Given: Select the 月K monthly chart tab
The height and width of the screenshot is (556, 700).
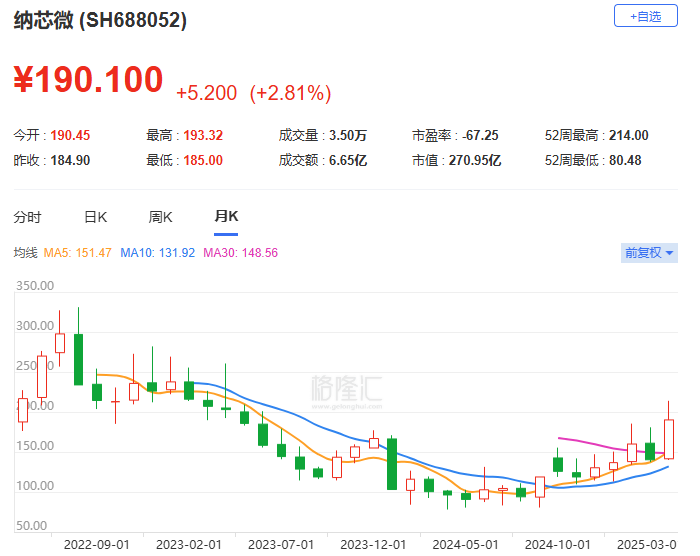Looking at the screenshot, I should tap(226, 217).
